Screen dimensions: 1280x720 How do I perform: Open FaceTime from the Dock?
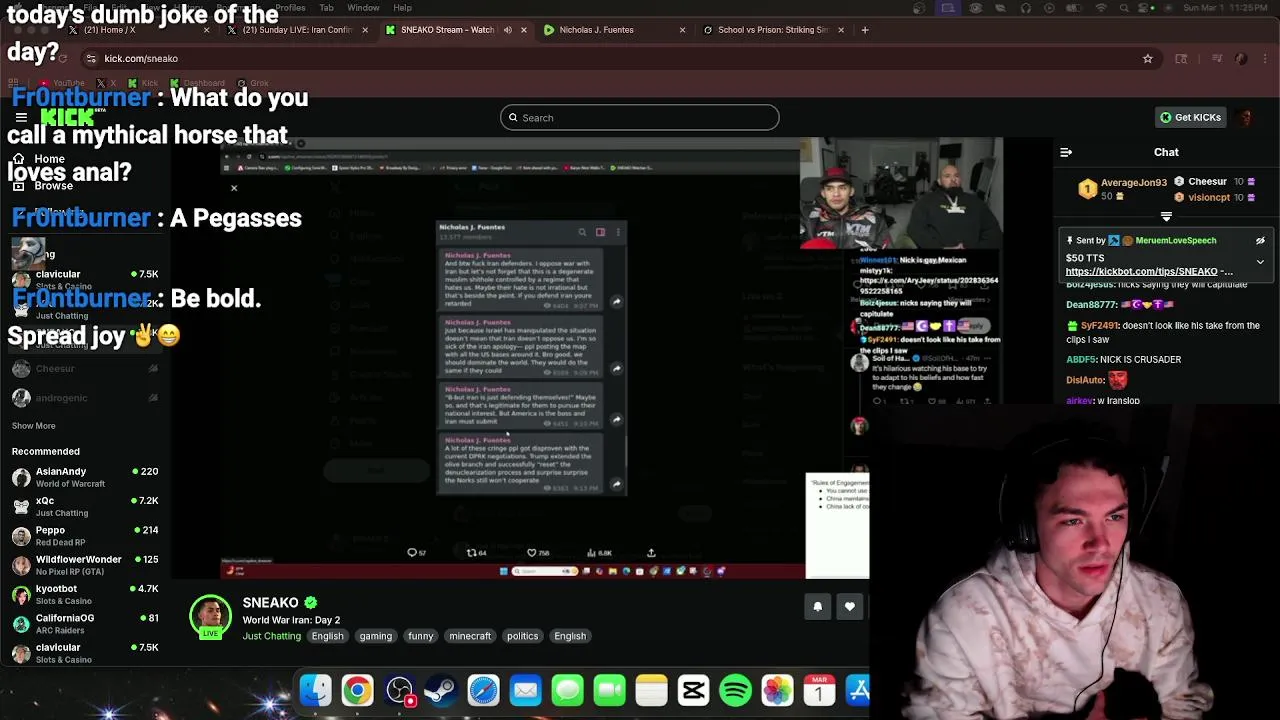point(609,690)
